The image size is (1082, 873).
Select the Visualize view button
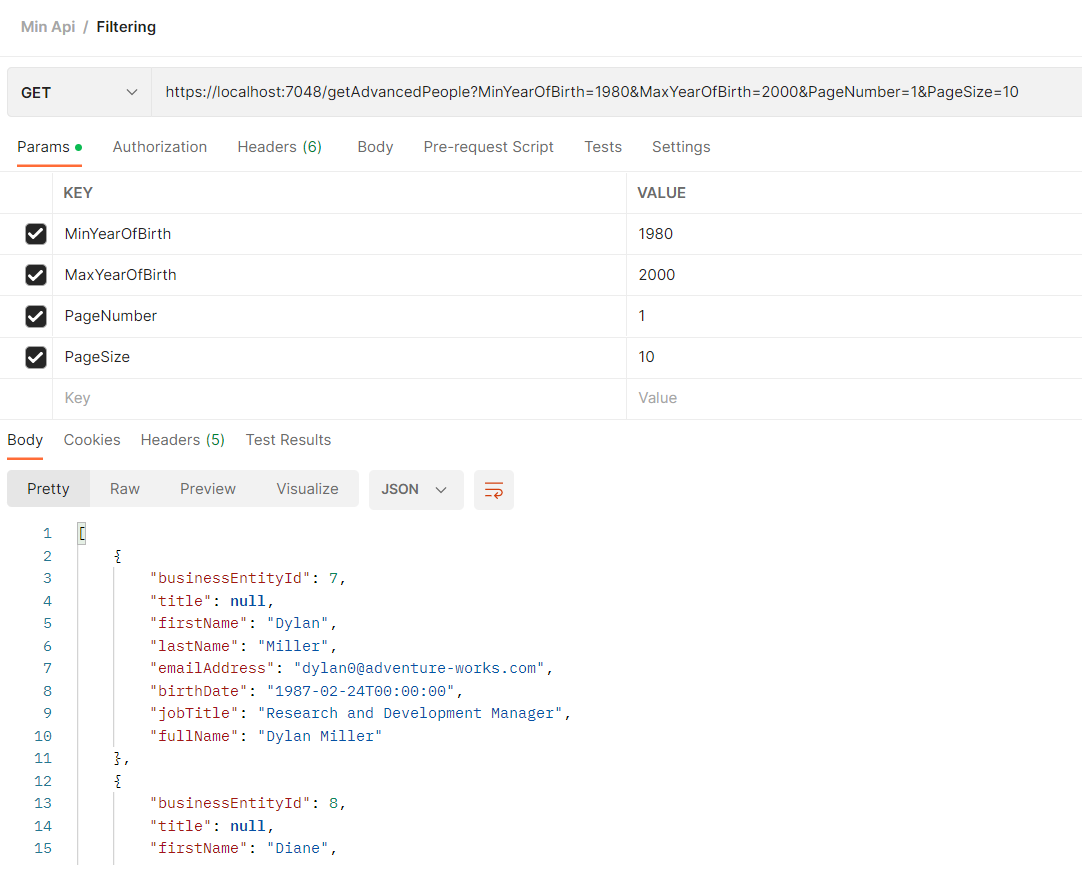tap(307, 489)
